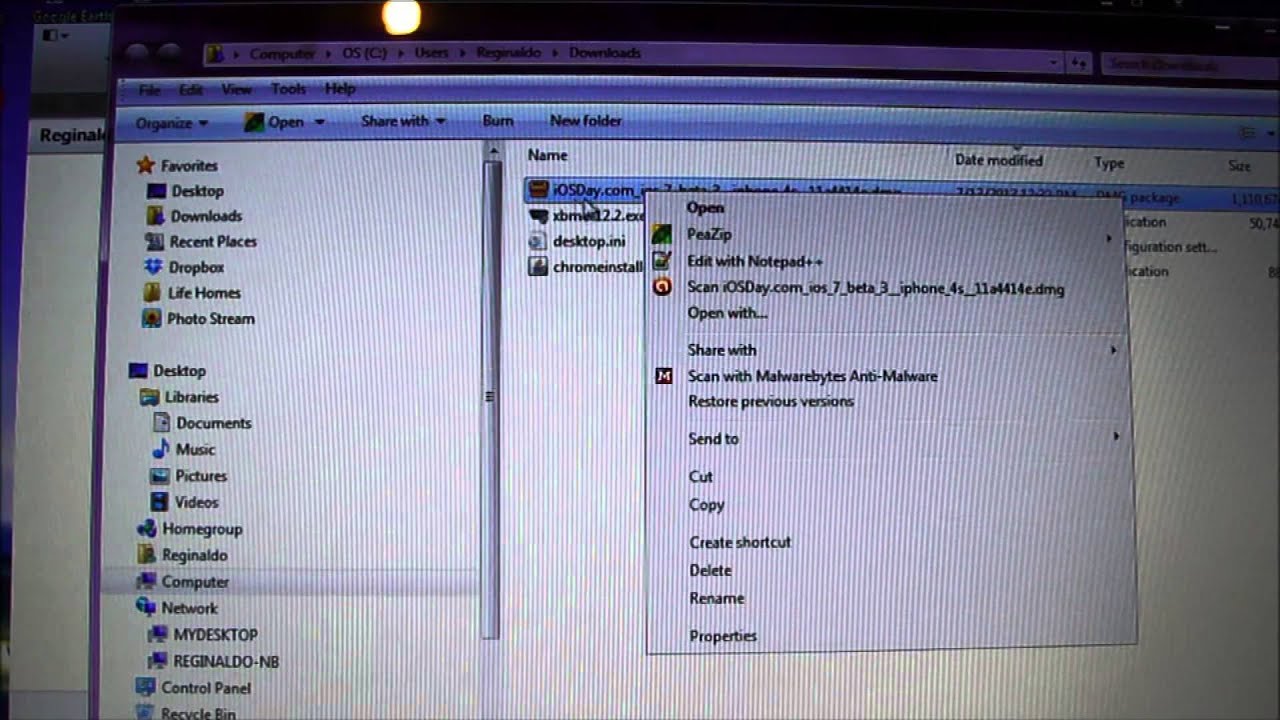
Task: Open the Life Homes folder icon
Action: [x=152, y=293]
